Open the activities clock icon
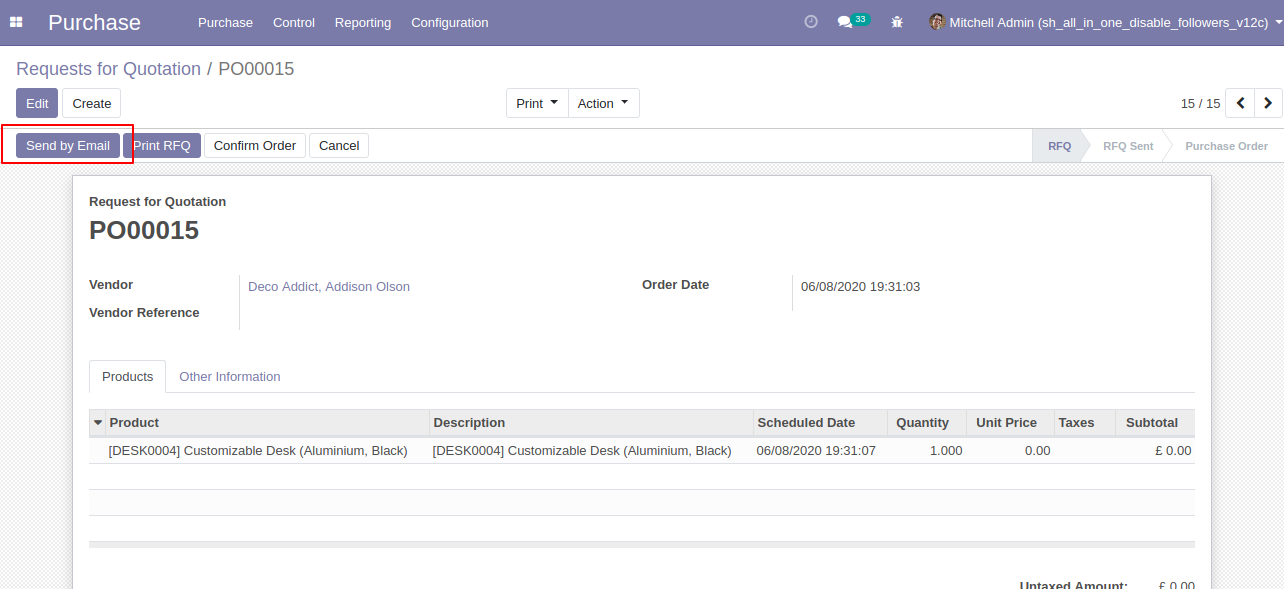 point(811,22)
